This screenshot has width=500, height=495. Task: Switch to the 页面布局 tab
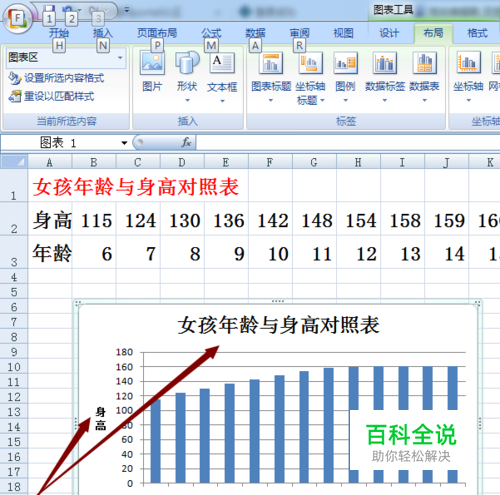tap(157, 33)
